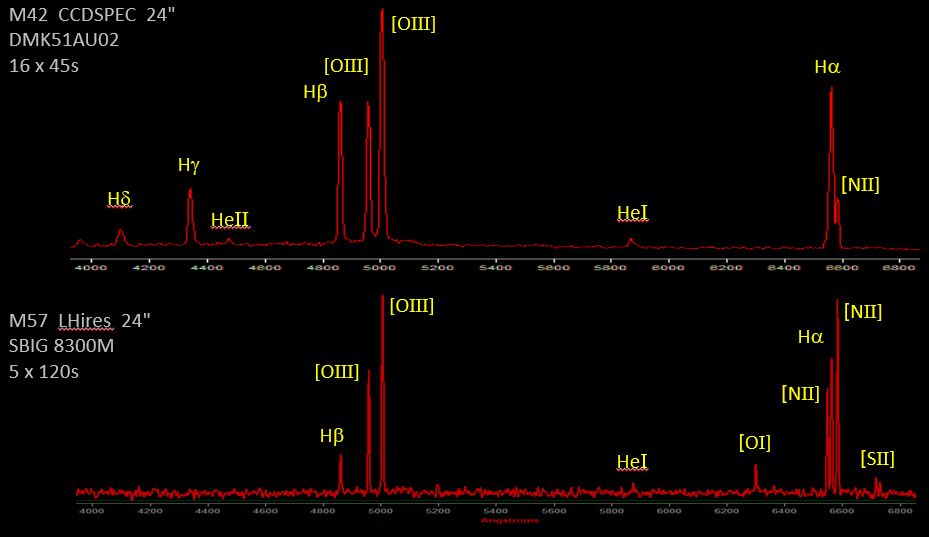
Task: Click the [NII] label in the top spectrum
Action: tap(860, 184)
